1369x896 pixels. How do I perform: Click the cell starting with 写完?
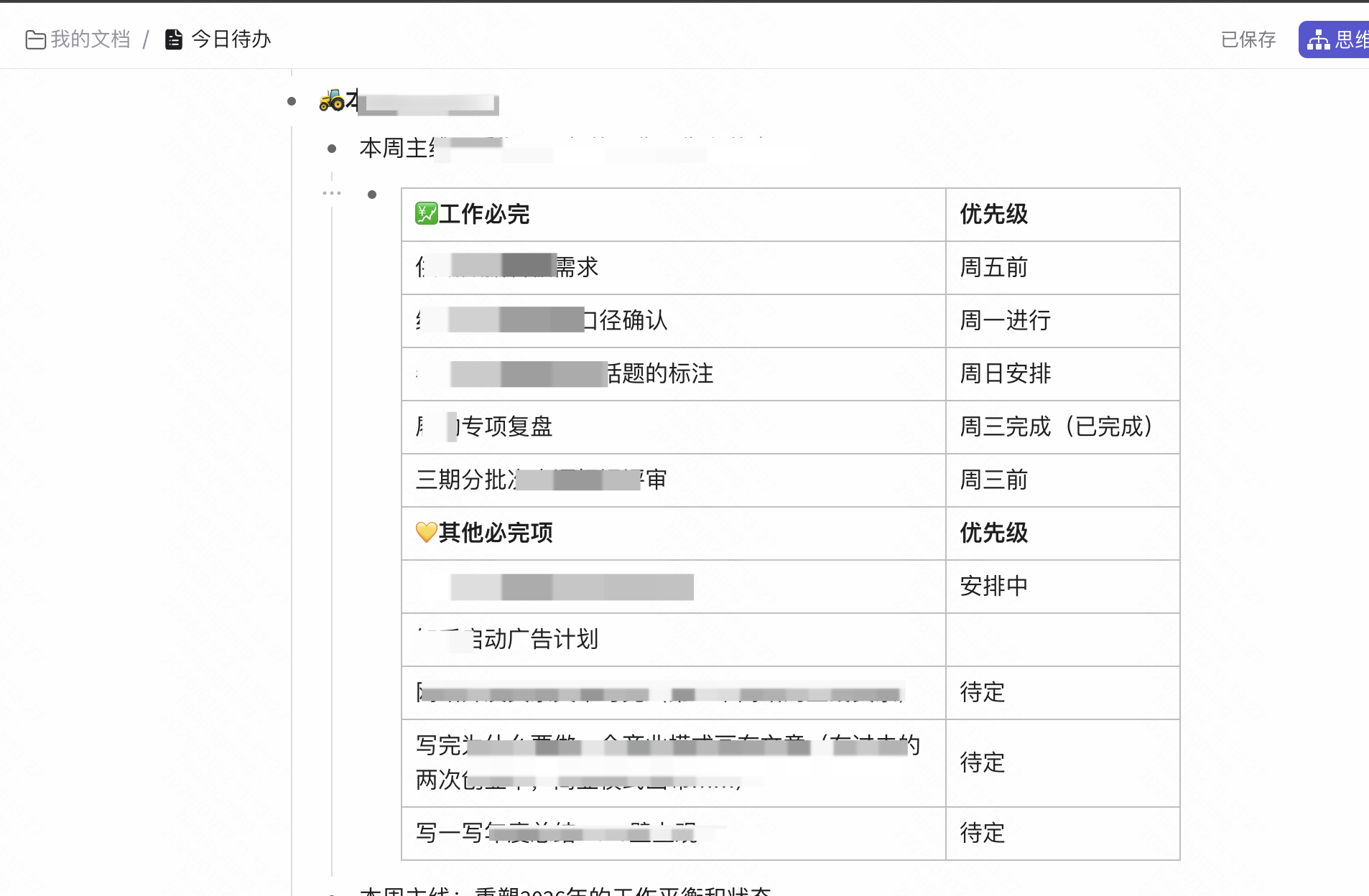[674, 763]
